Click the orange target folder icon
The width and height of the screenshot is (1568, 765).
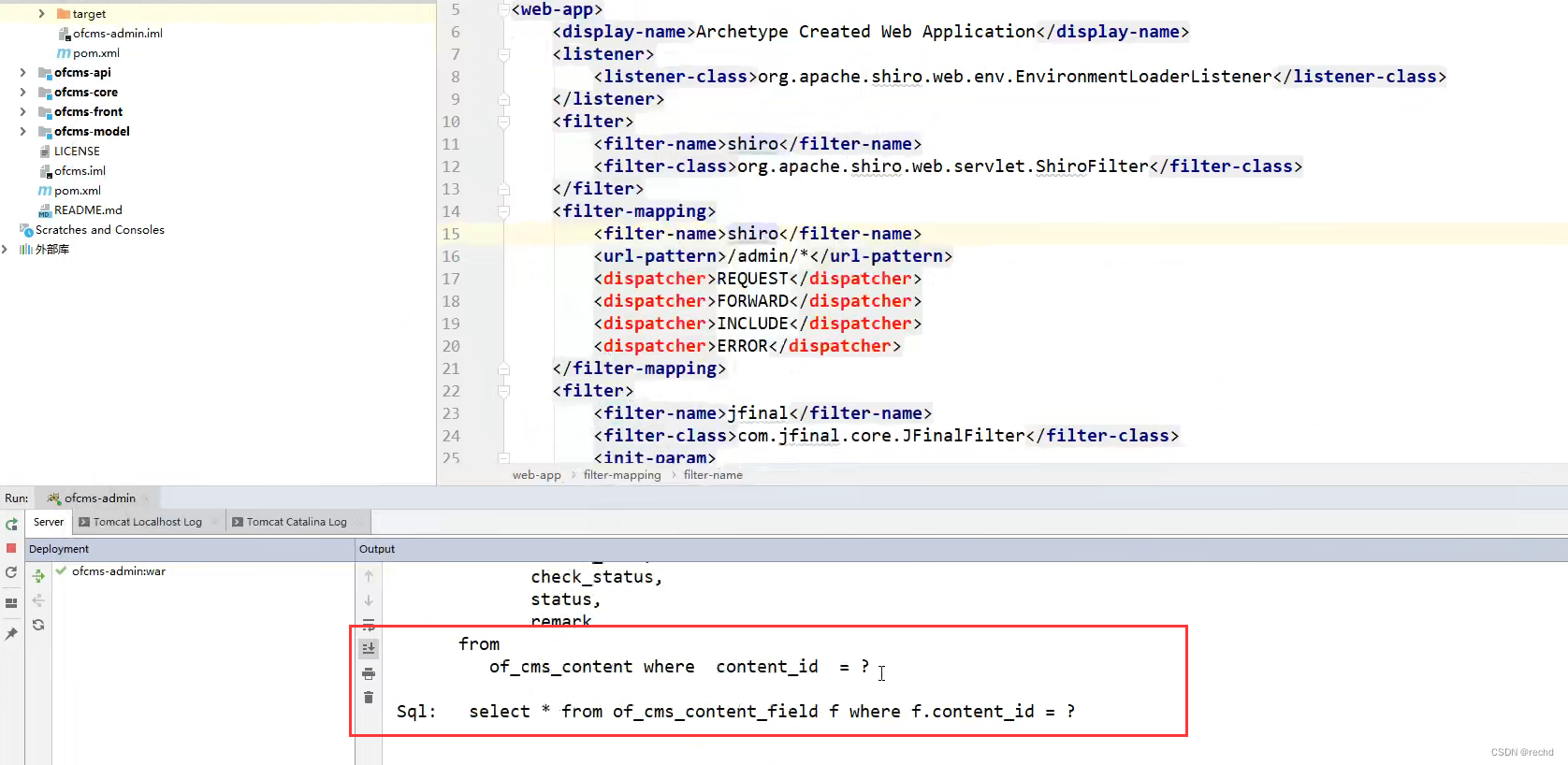click(x=64, y=14)
